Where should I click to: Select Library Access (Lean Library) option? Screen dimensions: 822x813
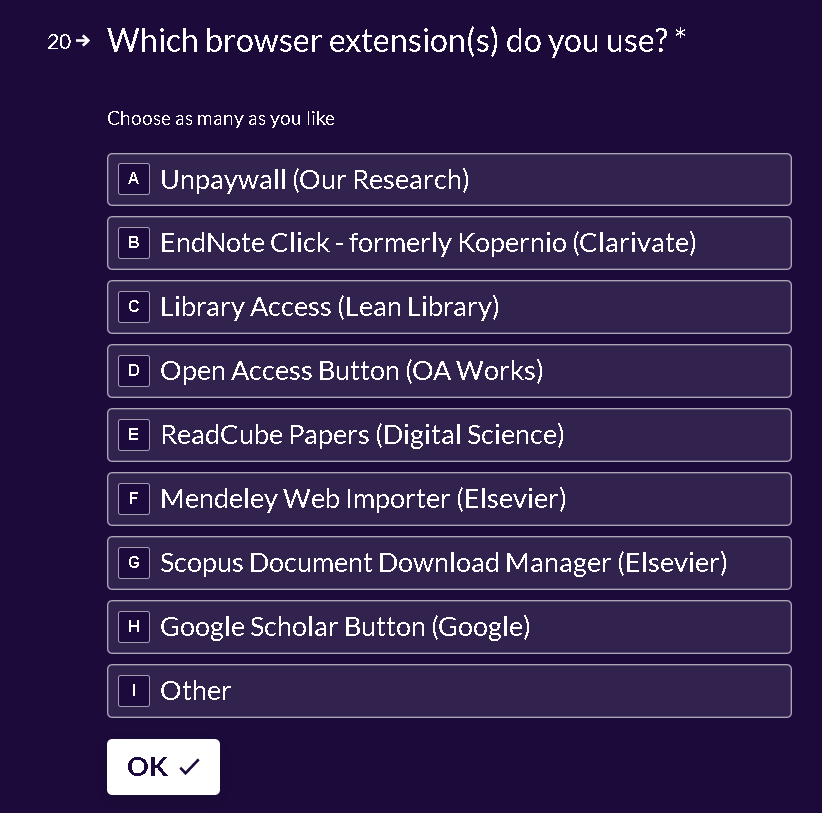click(x=449, y=307)
